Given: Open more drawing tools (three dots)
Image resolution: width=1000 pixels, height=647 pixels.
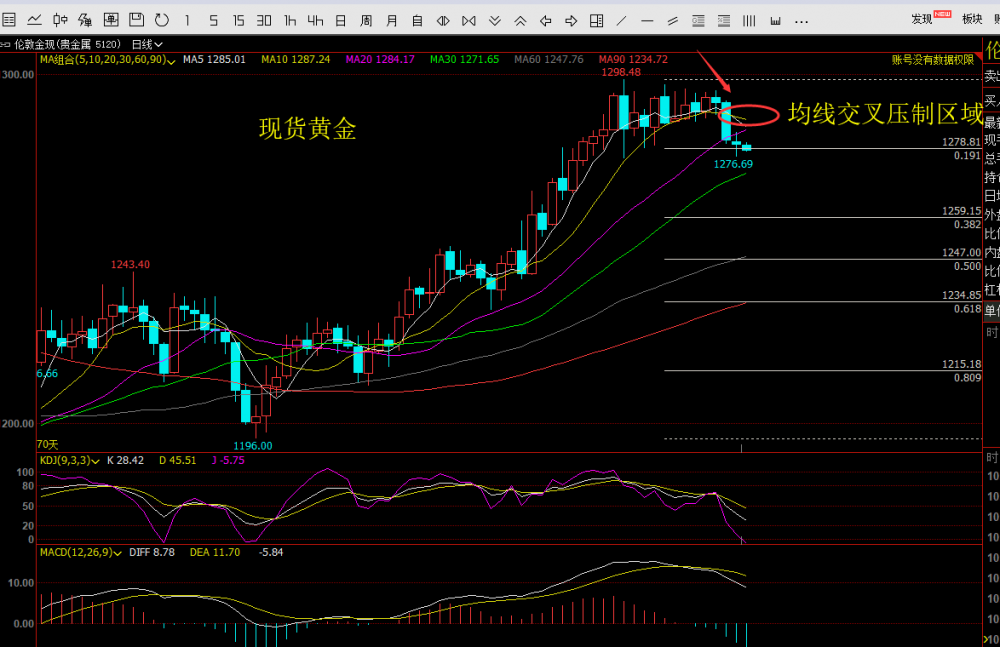Looking at the screenshot, I should point(801,22).
